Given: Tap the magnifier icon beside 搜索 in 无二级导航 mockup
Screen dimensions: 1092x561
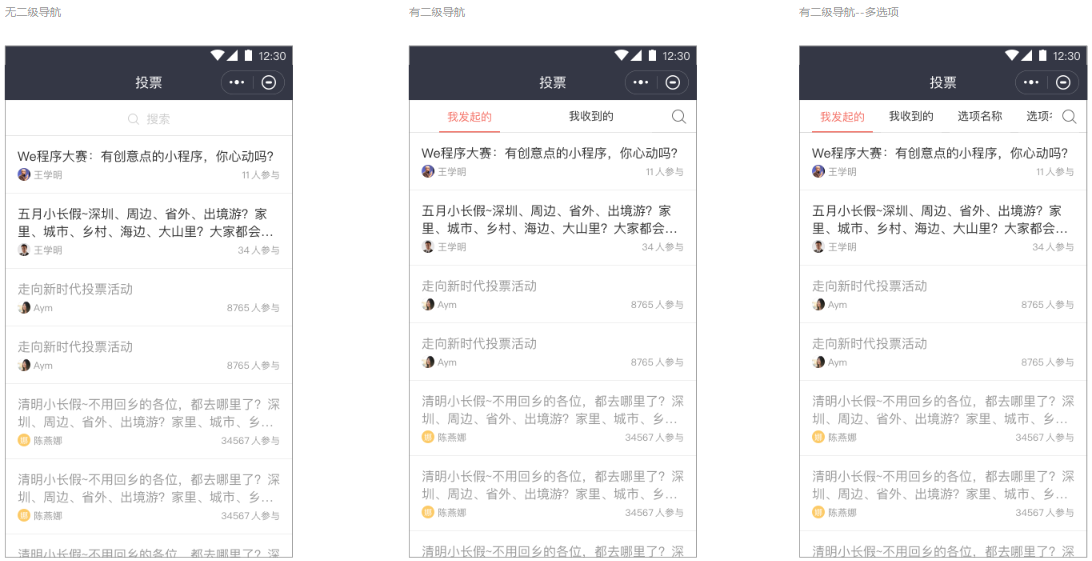Looking at the screenshot, I should click(x=134, y=119).
